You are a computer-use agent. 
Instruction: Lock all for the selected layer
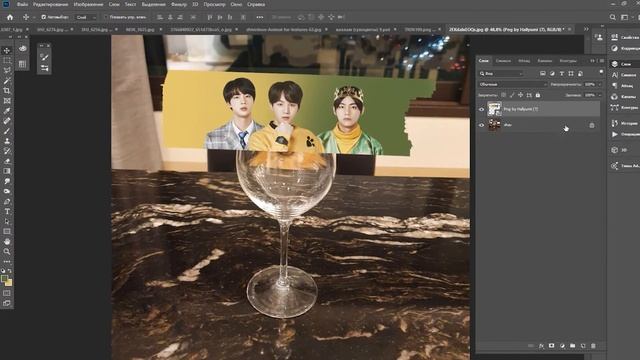pyautogui.click(x=538, y=95)
